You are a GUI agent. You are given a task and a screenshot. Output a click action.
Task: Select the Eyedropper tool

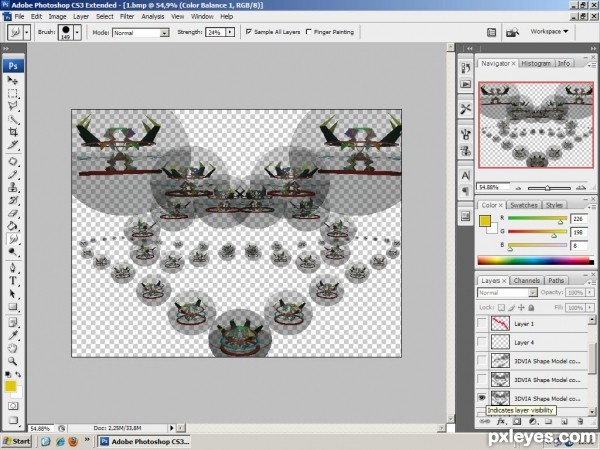tap(13, 335)
